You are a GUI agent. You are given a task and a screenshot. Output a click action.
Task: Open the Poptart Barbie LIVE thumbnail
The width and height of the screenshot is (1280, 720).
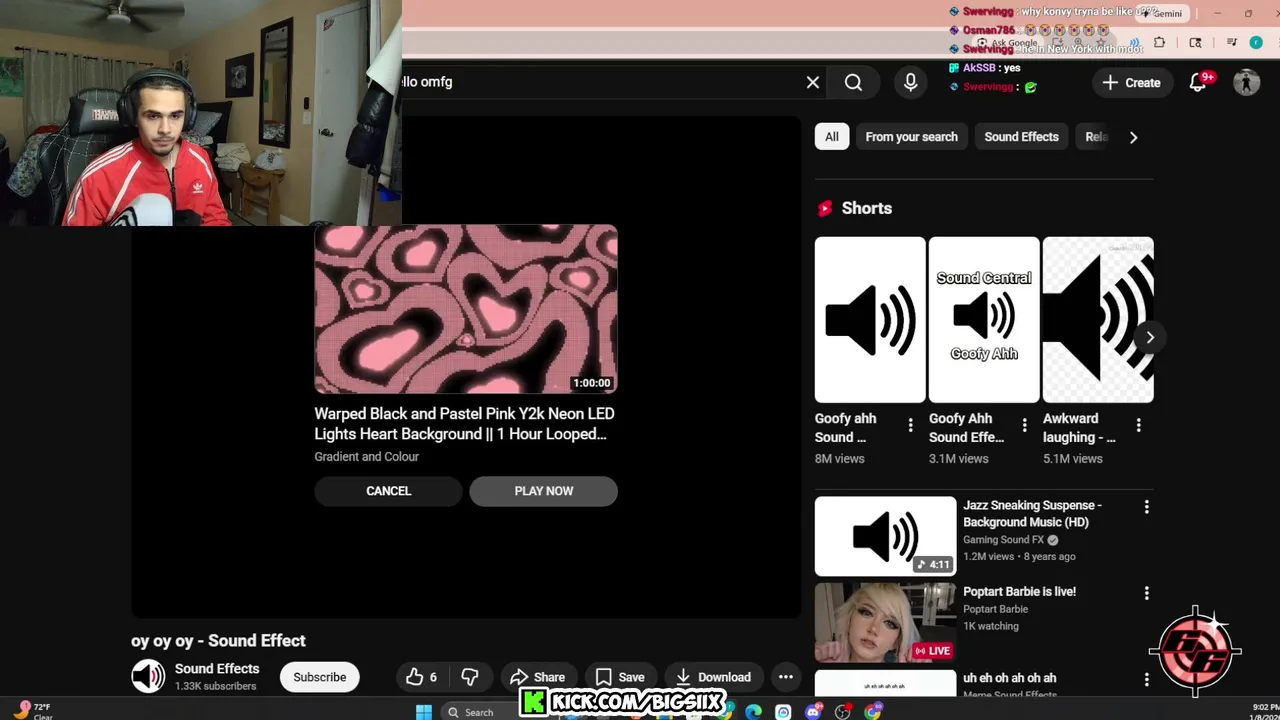point(885,622)
